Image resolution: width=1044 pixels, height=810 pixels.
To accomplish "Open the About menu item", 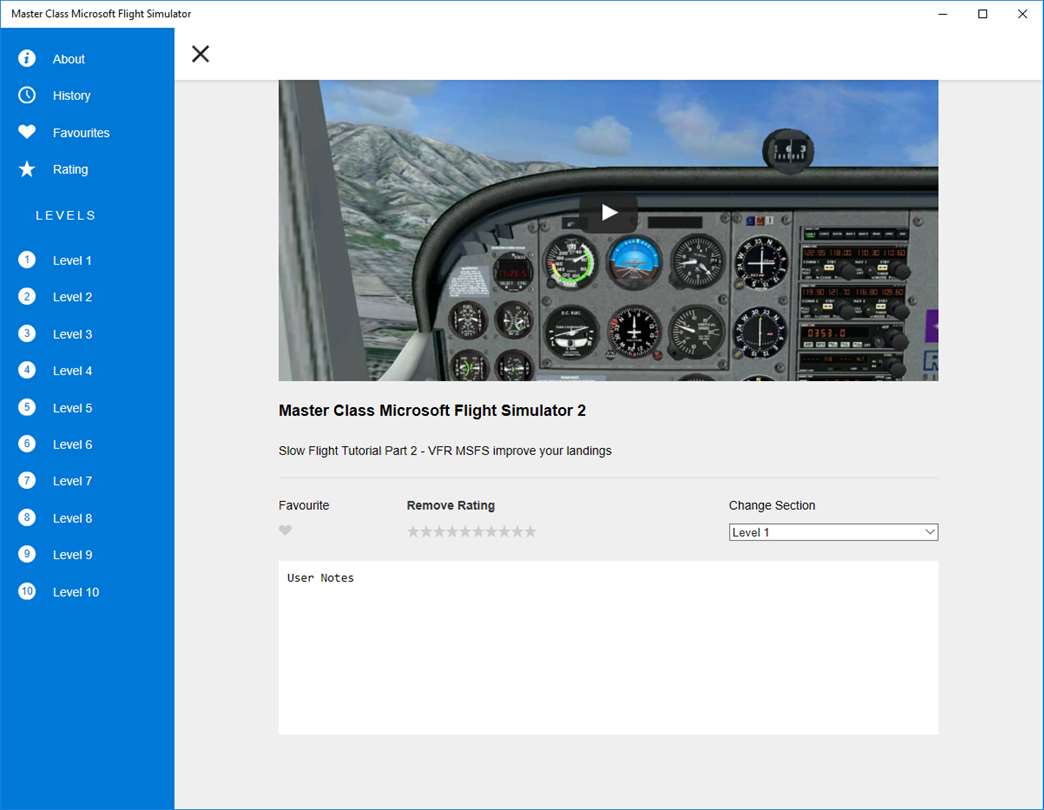I will pyautogui.click(x=69, y=59).
